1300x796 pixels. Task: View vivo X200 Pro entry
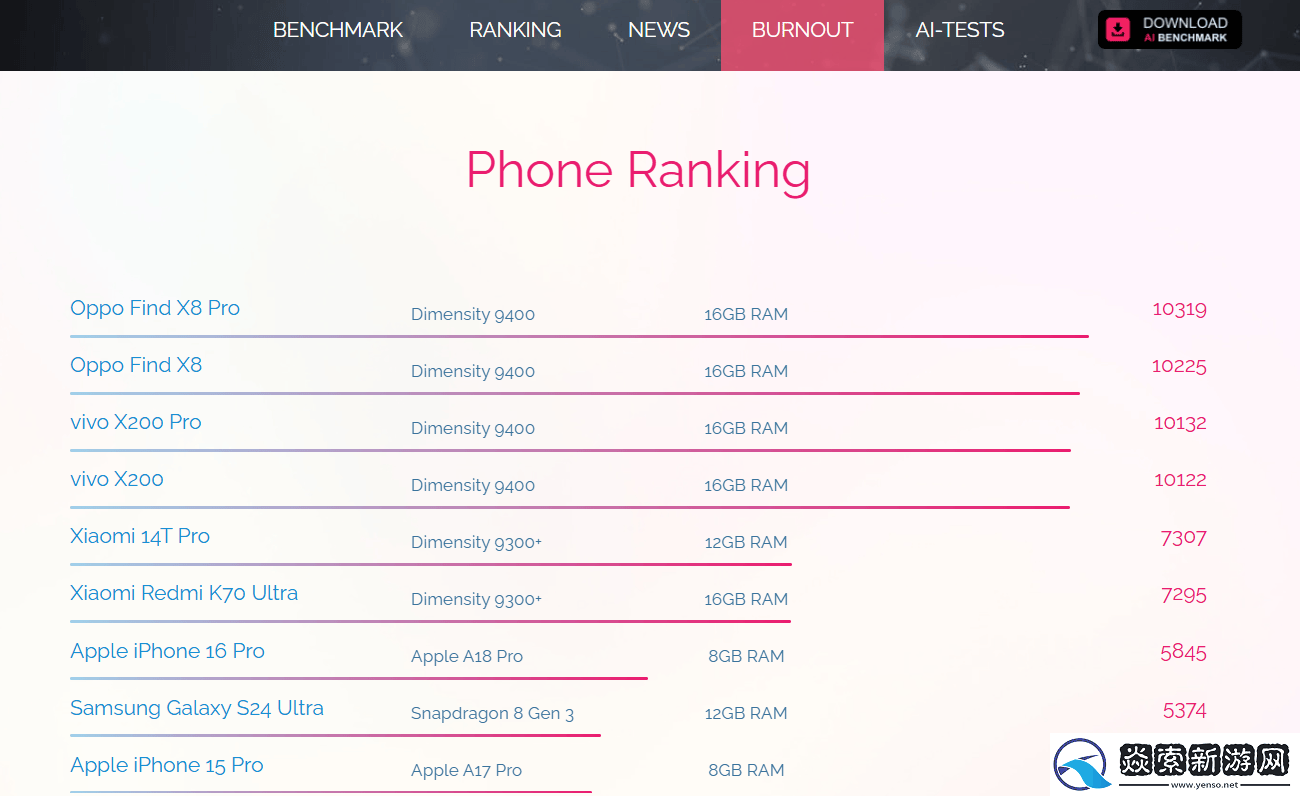136,422
